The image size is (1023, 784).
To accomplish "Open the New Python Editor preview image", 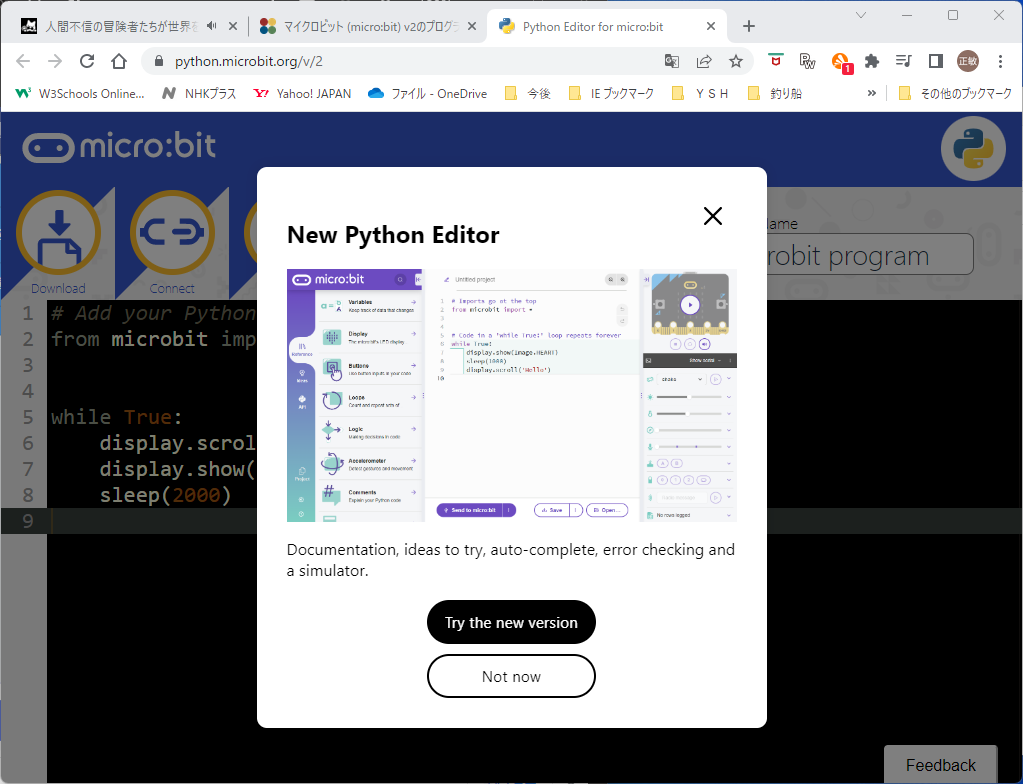I will click(512, 395).
